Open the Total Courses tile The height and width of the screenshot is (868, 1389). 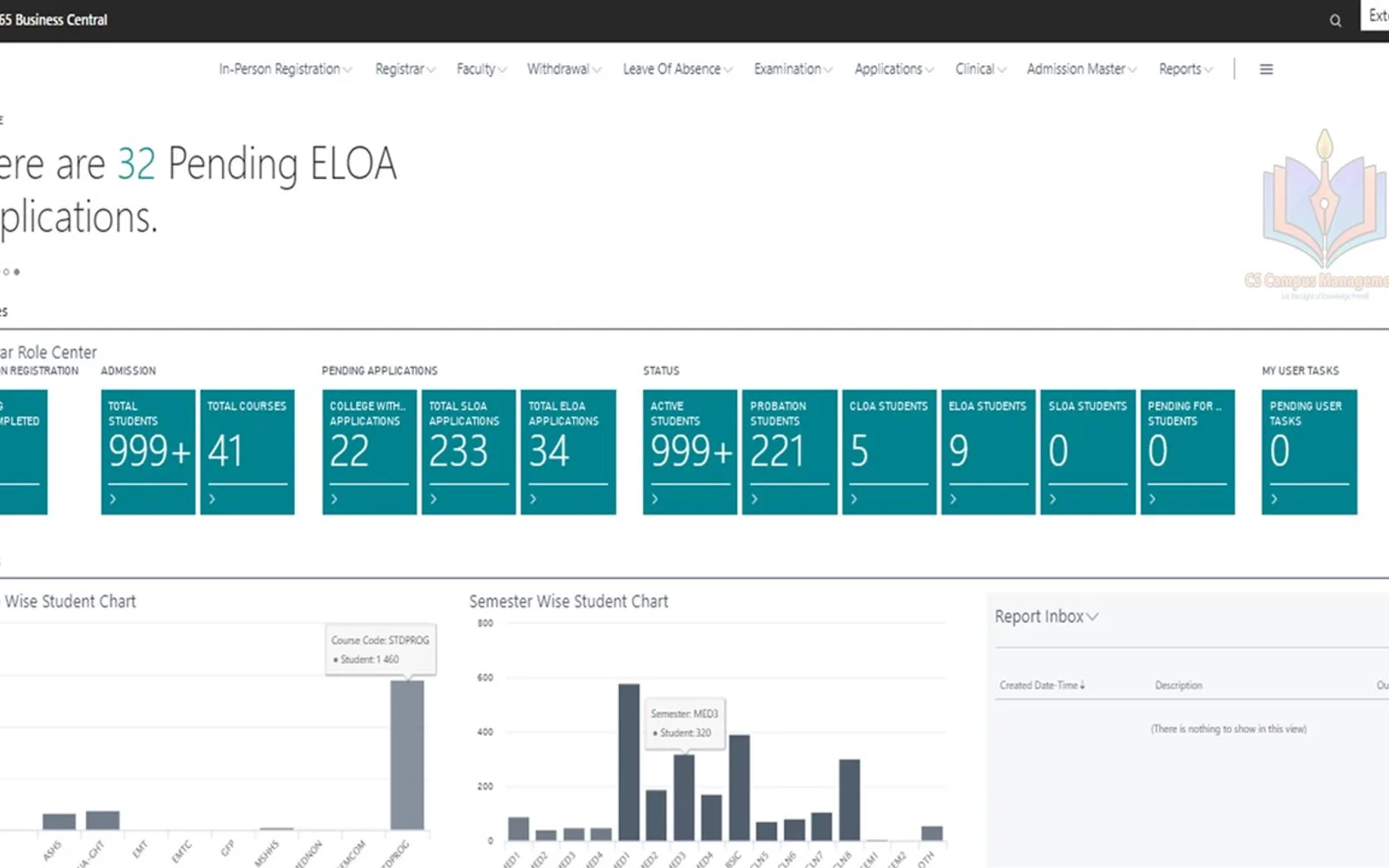pyautogui.click(x=247, y=451)
